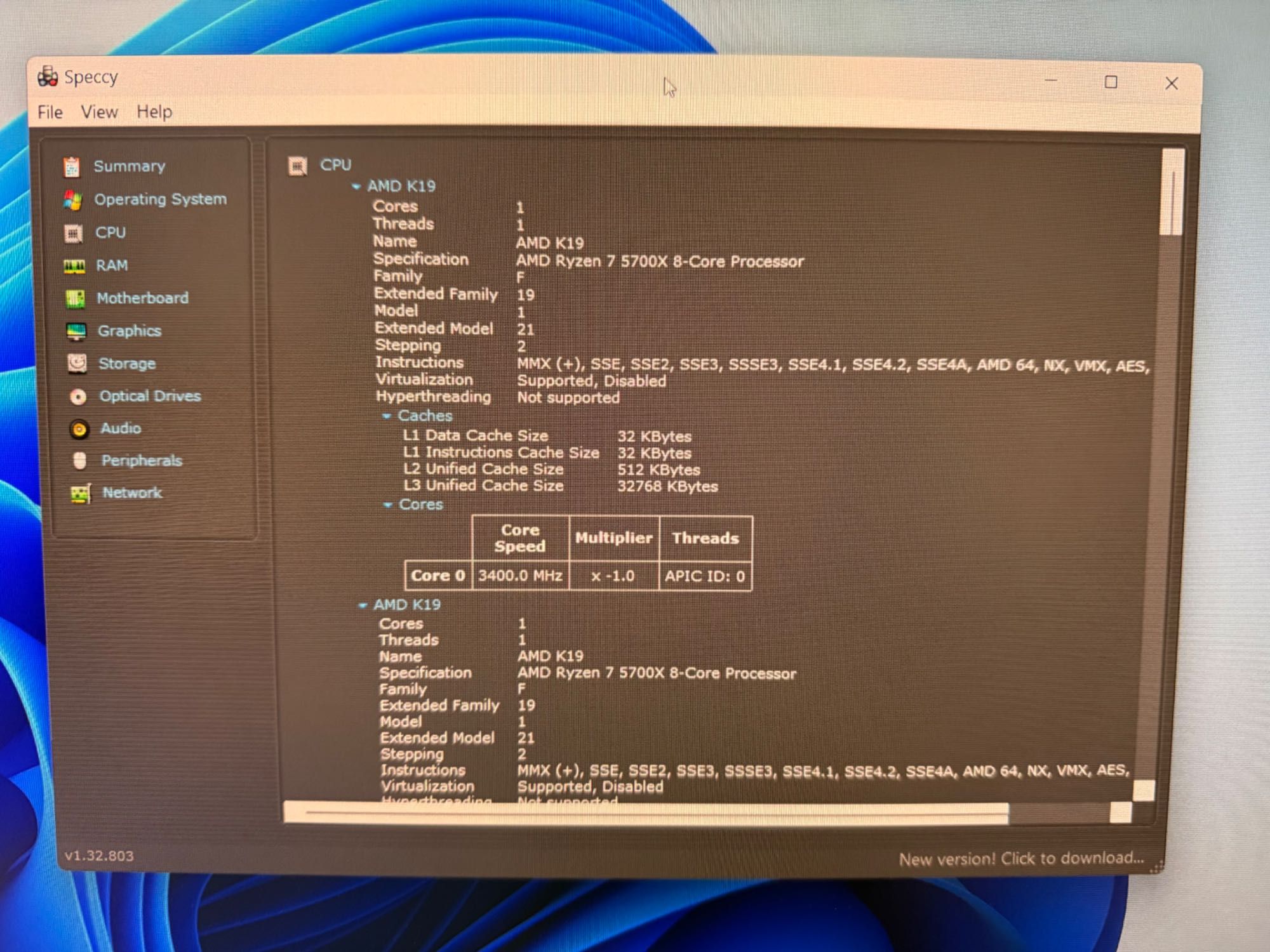This screenshot has height=952, width=1270.
Task: Click the v1.32.803 version label
Action: coord(99,856)
